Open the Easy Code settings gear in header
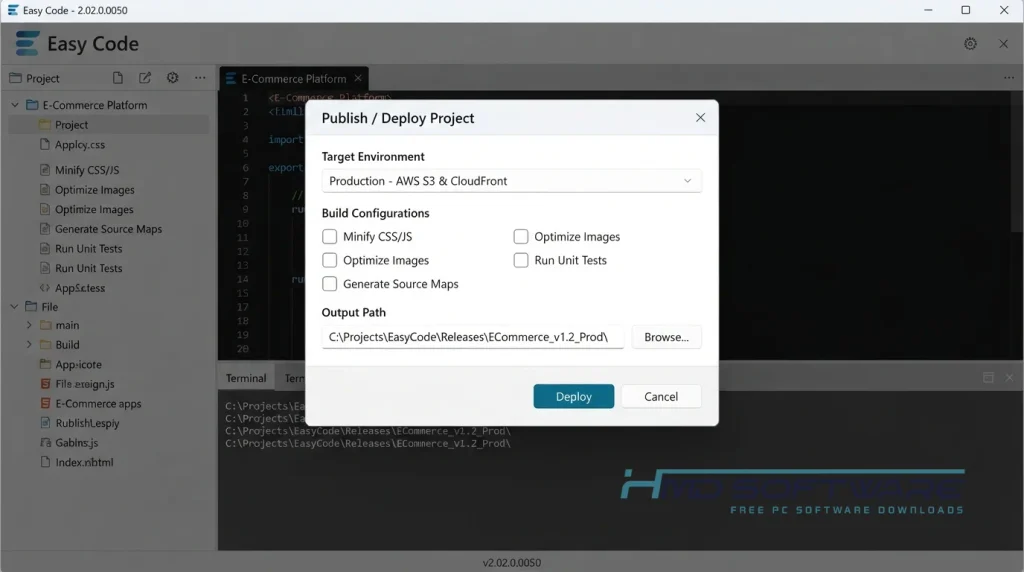Screen dimensions: 1024x572 point(970,44)
